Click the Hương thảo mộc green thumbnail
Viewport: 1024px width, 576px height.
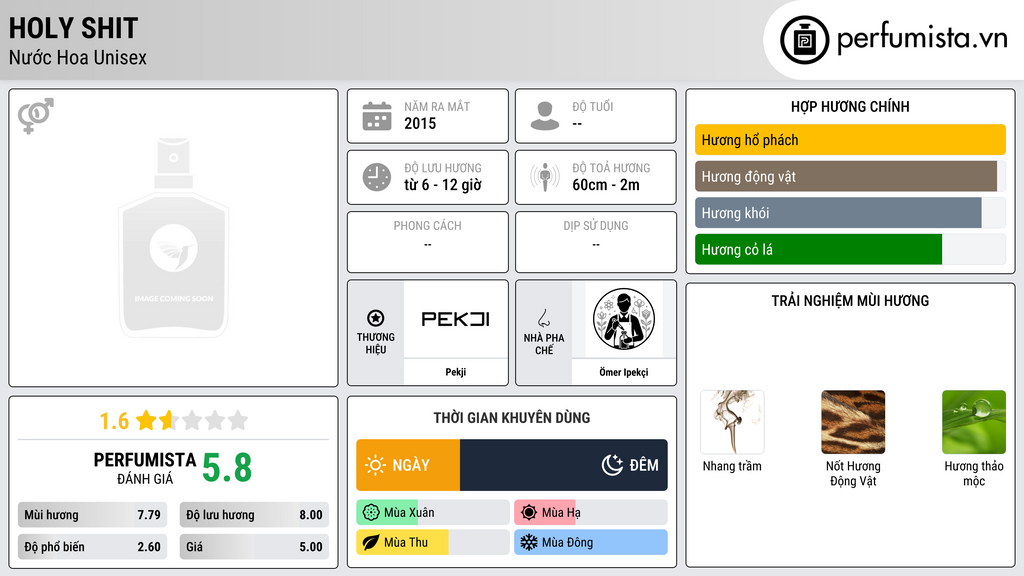click(x=974, y=422)
